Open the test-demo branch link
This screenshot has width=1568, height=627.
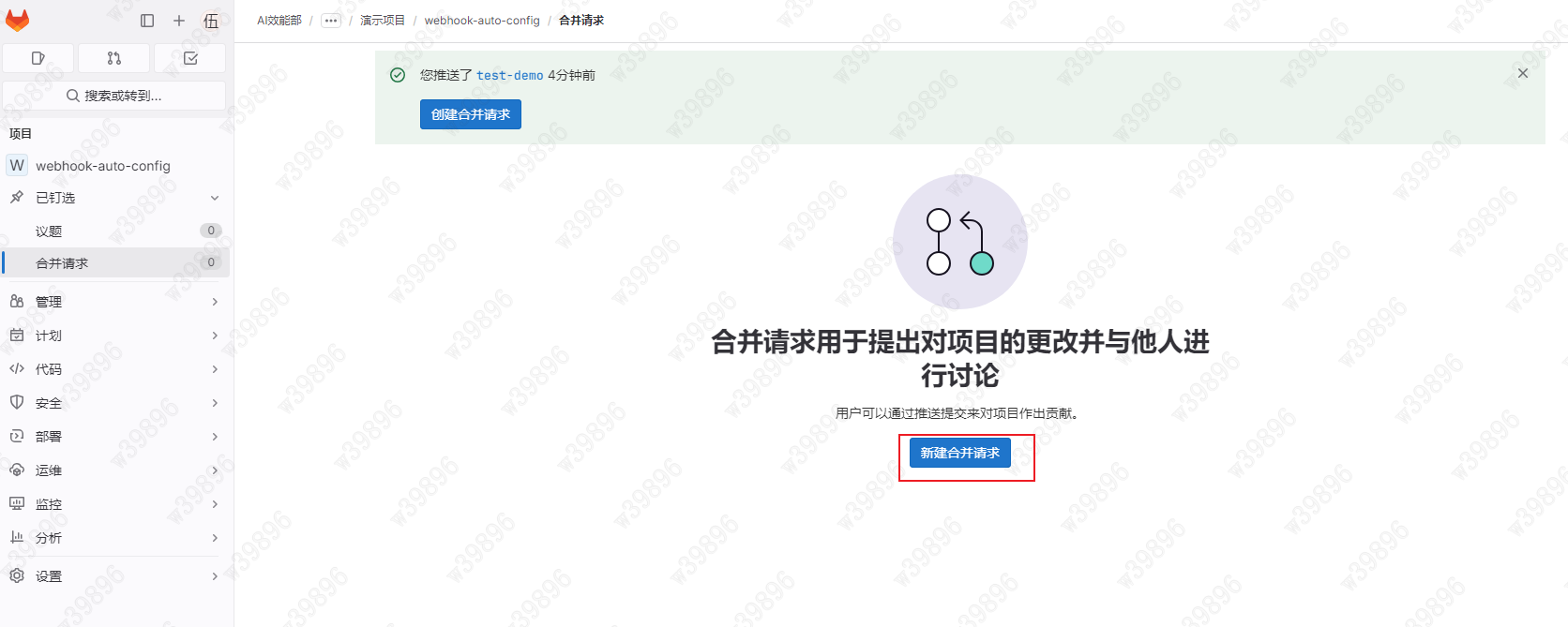[x=509, y=76]
